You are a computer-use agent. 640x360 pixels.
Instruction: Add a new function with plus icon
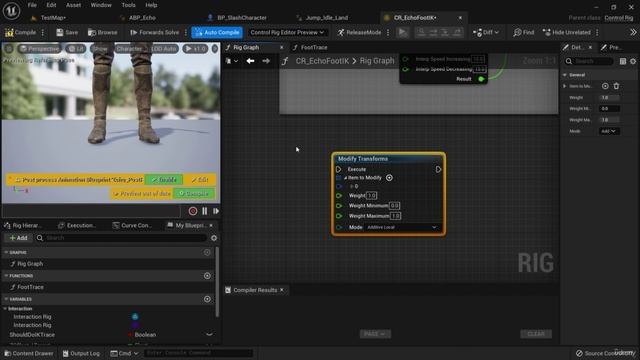[207, 276]
